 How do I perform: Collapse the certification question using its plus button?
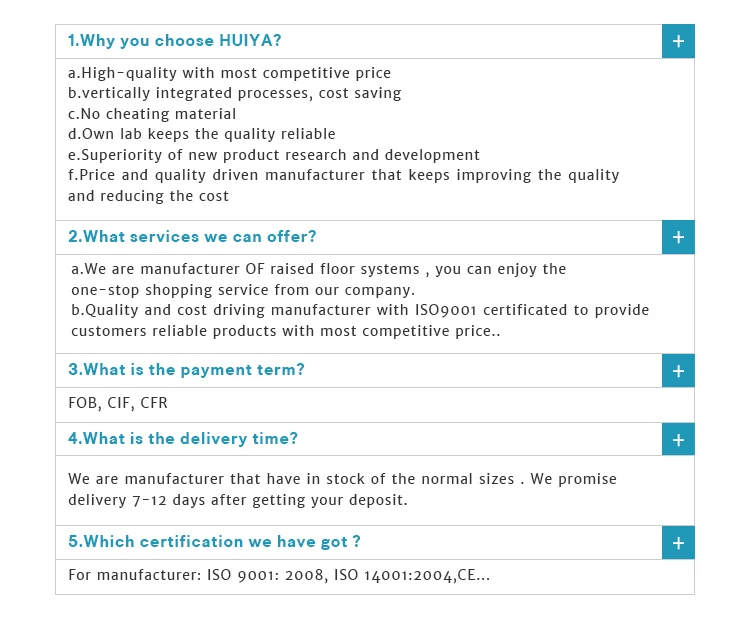(x=678, y=543)
